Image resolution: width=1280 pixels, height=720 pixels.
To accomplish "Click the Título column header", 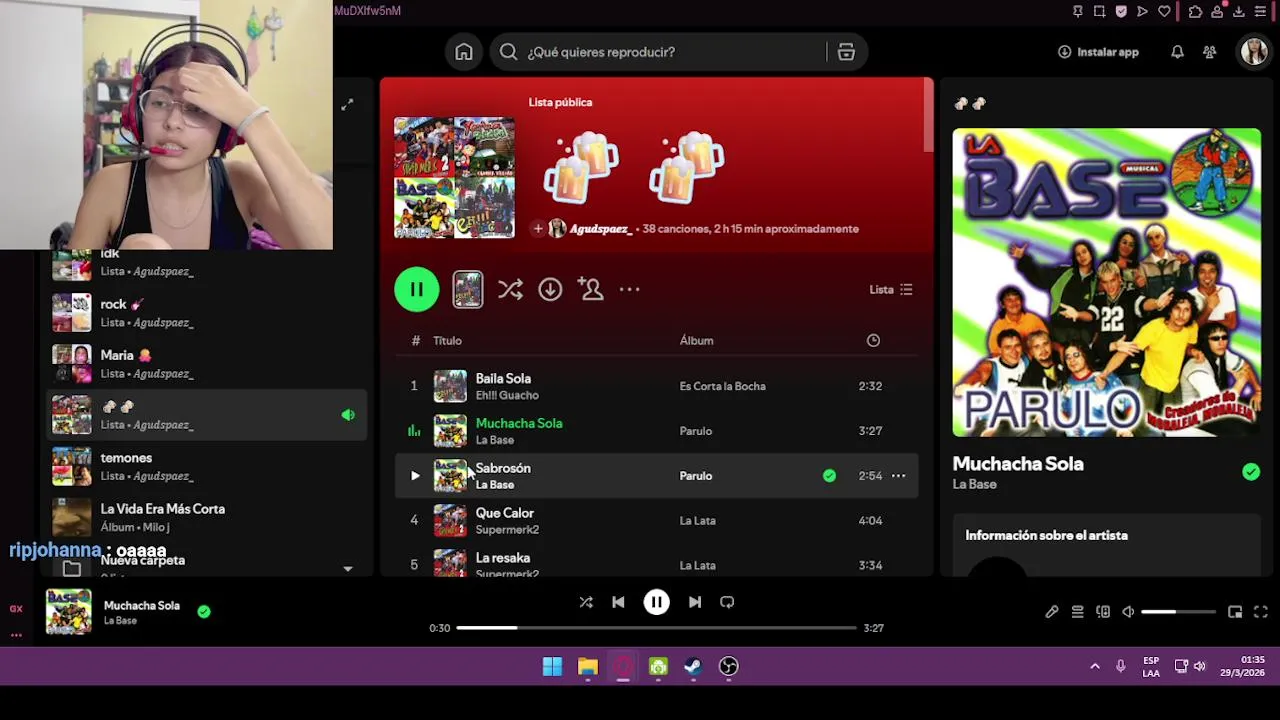I will (x=447, y=341).
